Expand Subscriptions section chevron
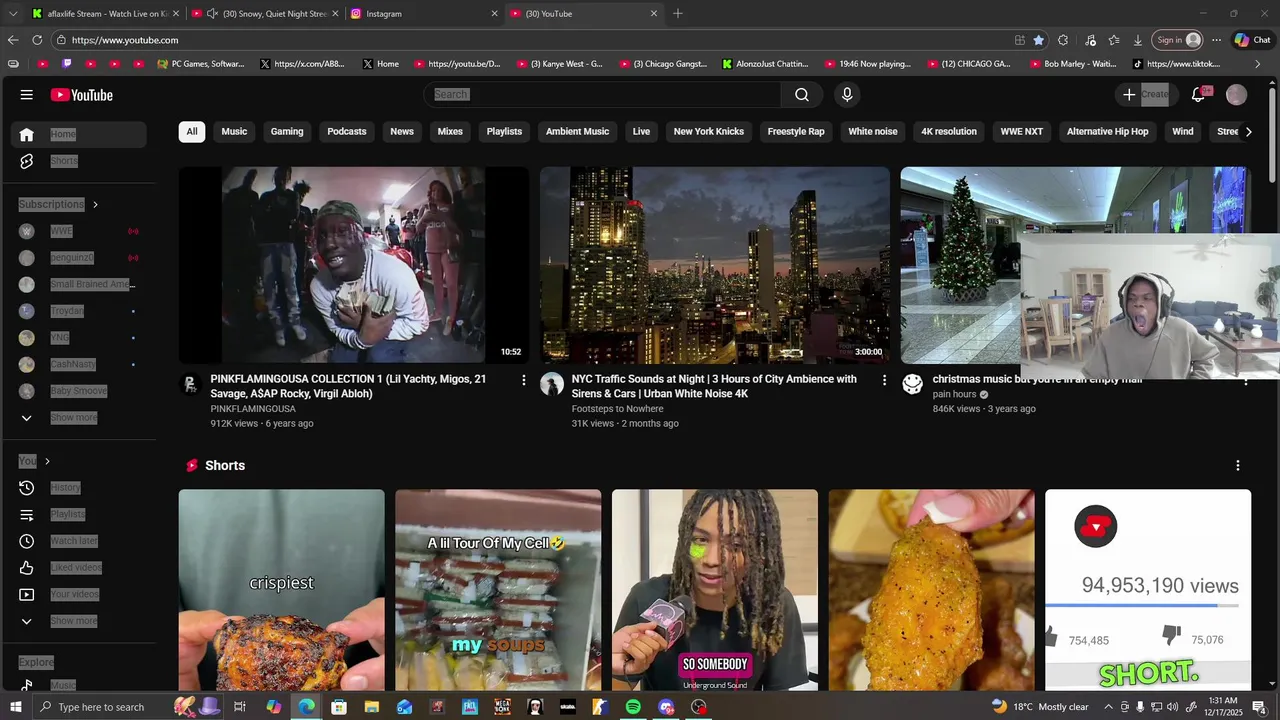This screenshot has width=1280, height=720. [95, 205]
